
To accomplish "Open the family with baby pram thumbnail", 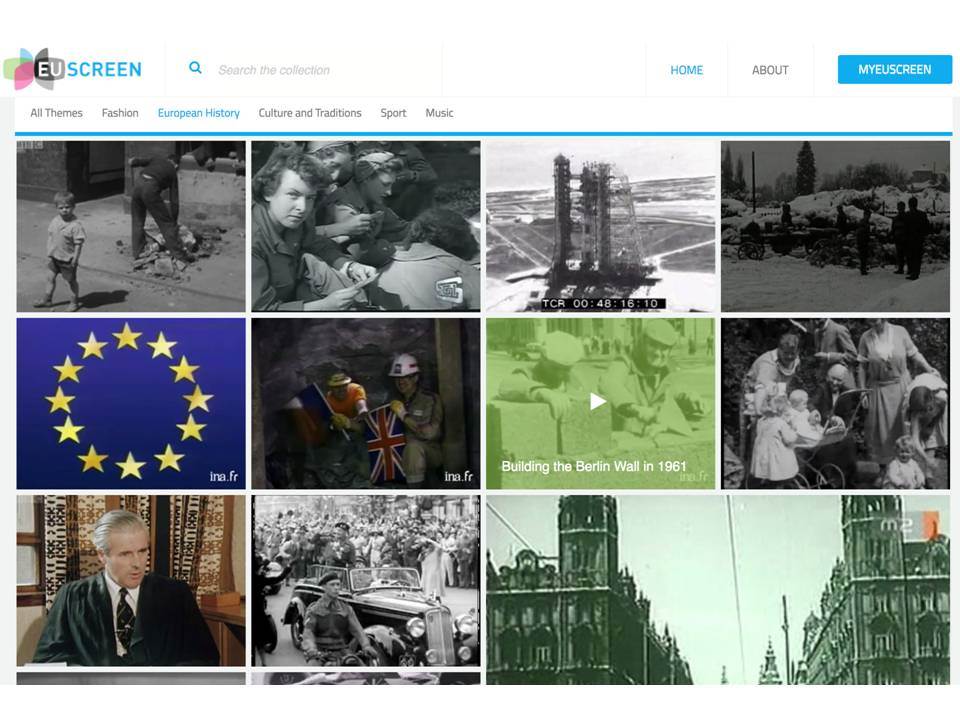I will point(835,403).
